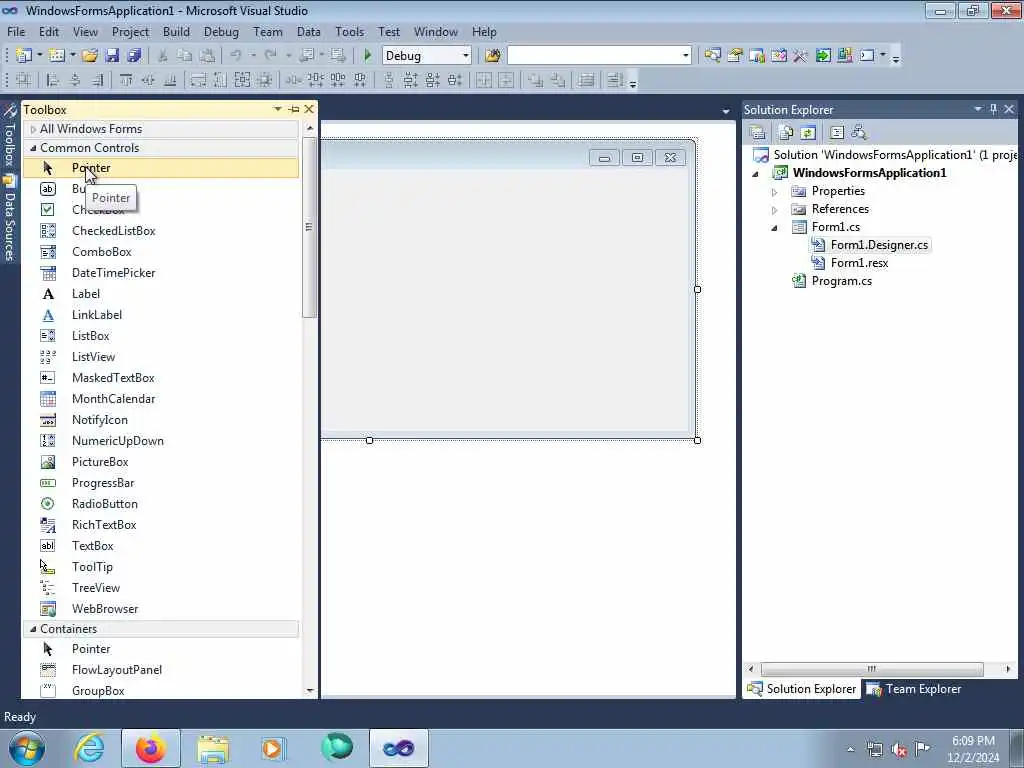Click the Save icon in toolbar
The height and width of the screenshot is (768, 1024).
pyautogui.click(x=112, y=56)
